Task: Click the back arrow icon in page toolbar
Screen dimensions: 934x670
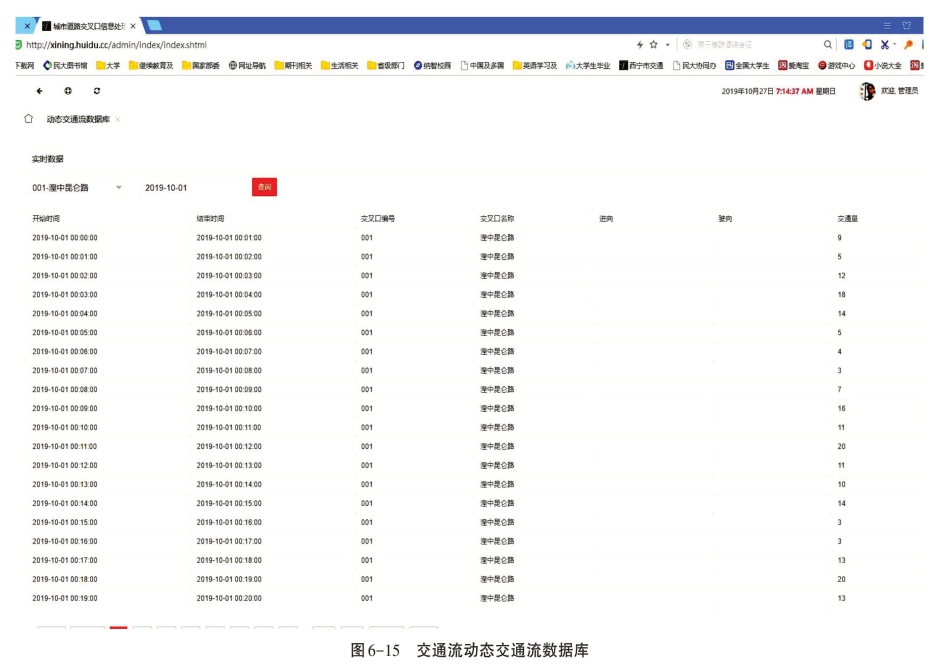Action: pos(39,91)
